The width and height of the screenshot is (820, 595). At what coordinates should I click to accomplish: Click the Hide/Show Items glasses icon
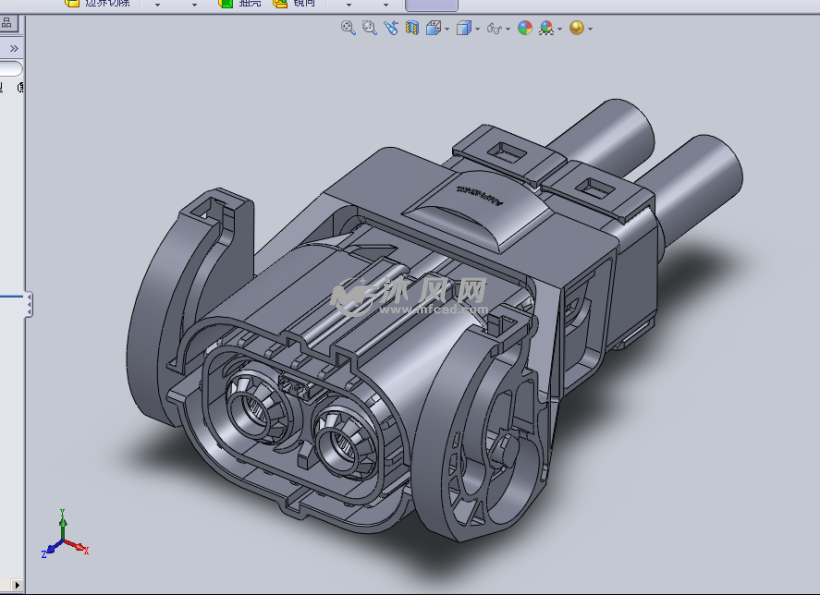coord(494,28)
